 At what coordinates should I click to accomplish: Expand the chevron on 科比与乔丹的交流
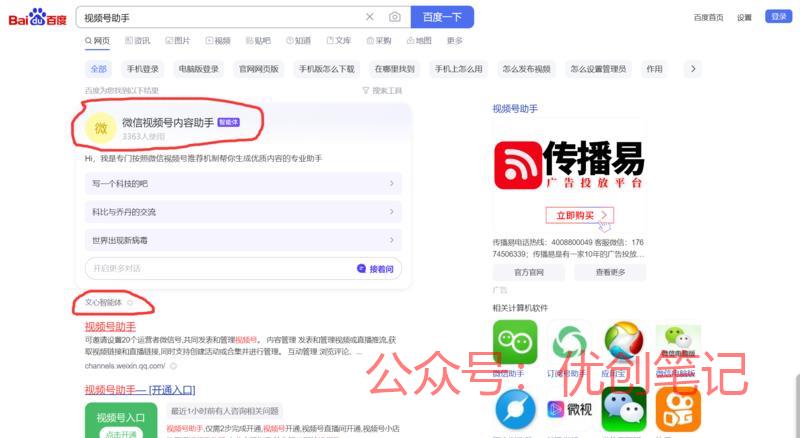pos(391,211)
